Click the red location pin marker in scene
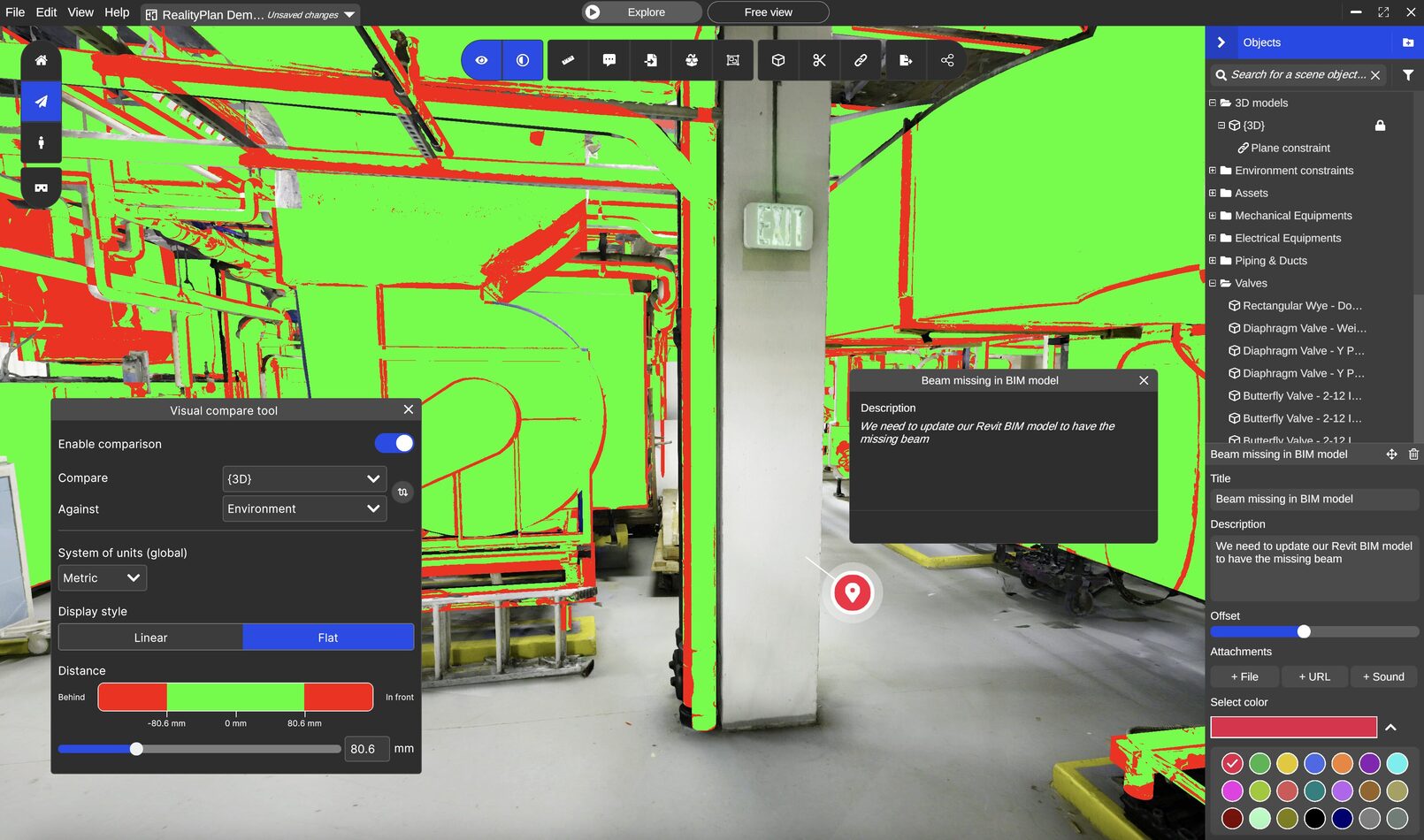The height and width of the screenshot is (840, 1424). click(x=853, y=592)
